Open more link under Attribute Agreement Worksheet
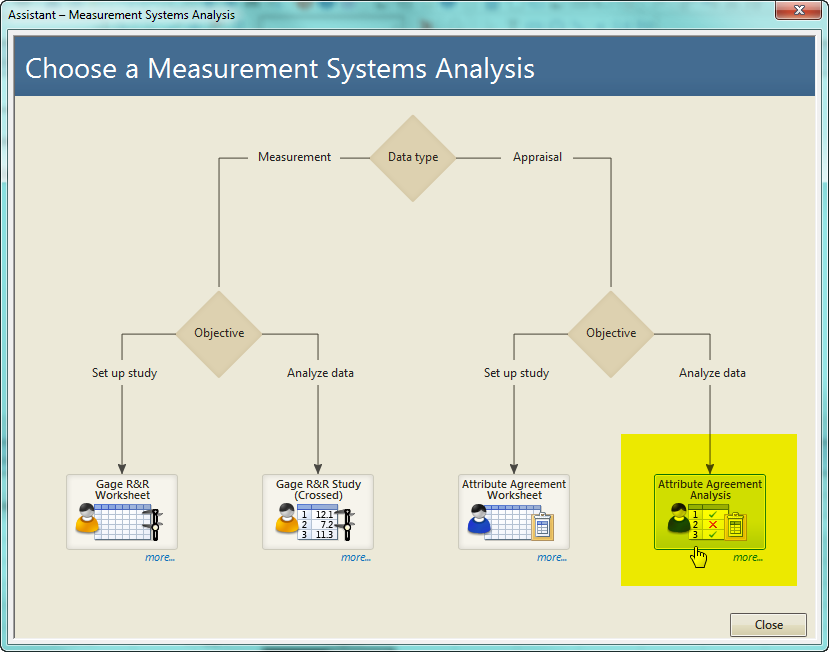This screenshot has width=829, height=652. [x=552, y=557]
